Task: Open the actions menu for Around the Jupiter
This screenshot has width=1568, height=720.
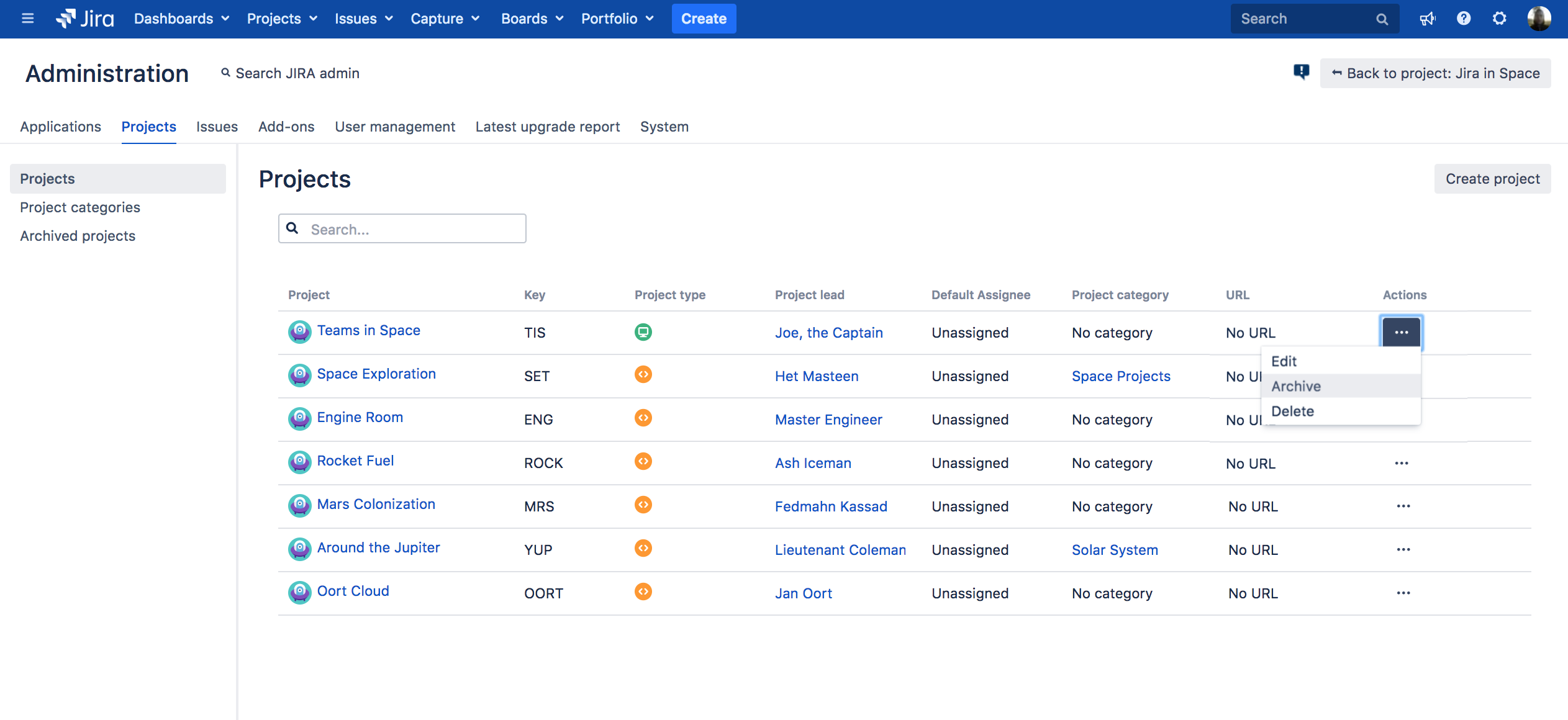Action: 1403,549
